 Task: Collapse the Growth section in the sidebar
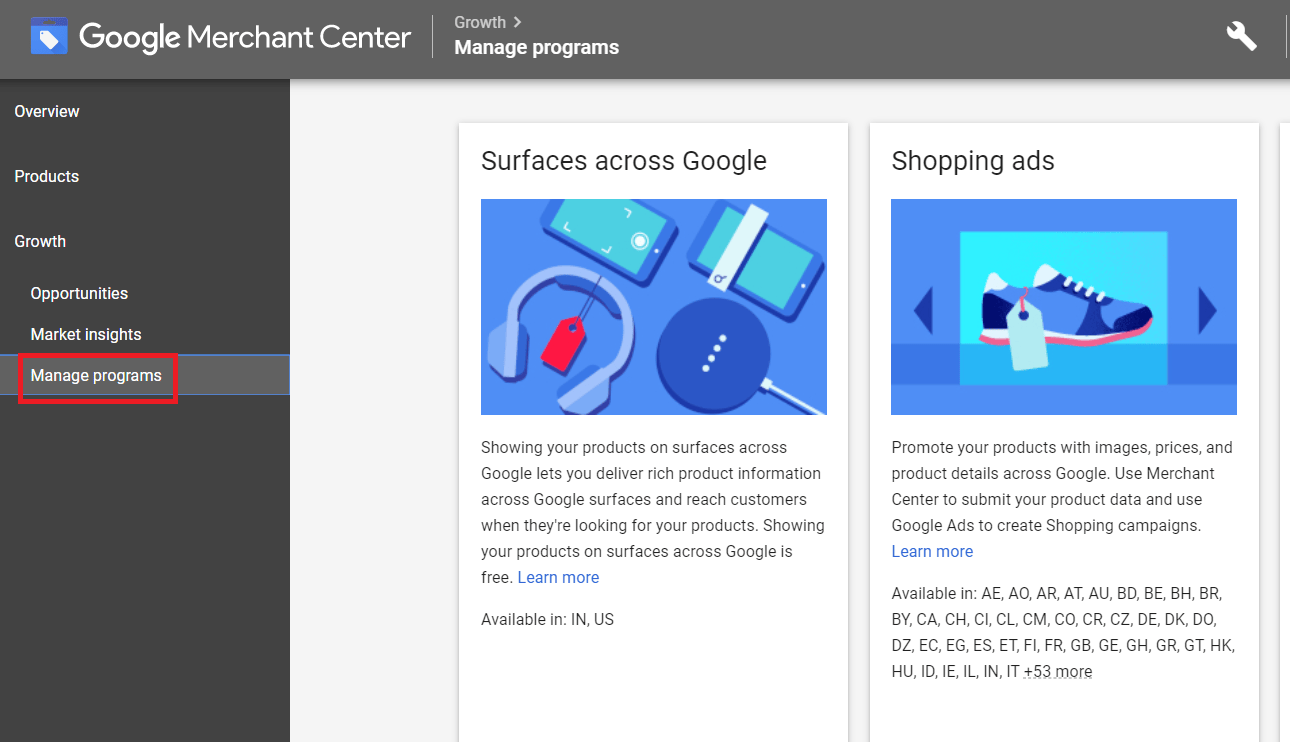tap(40, 241)
